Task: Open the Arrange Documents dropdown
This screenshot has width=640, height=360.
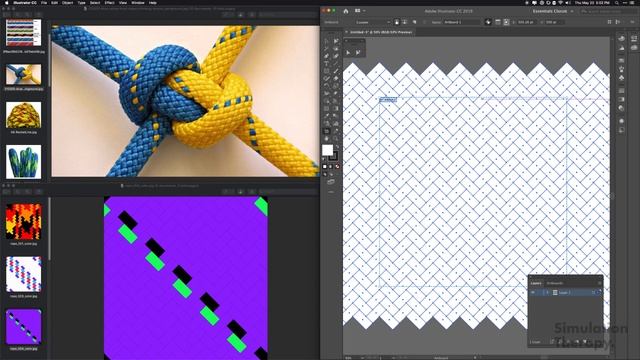Action: (360, 11)
